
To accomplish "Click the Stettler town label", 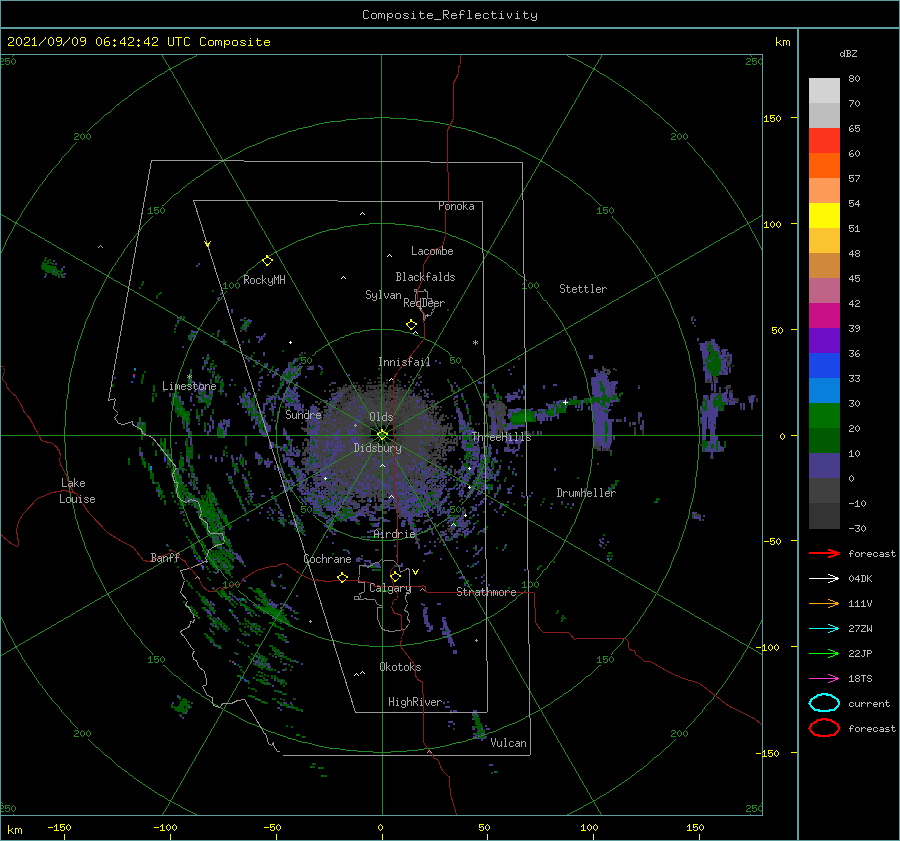I will coord(583,289).
